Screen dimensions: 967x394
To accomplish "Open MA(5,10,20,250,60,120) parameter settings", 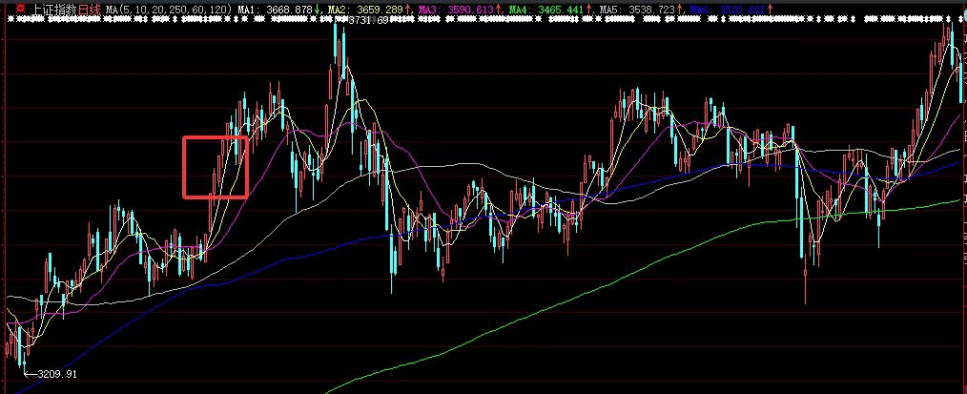I will [x=169, y=9].
